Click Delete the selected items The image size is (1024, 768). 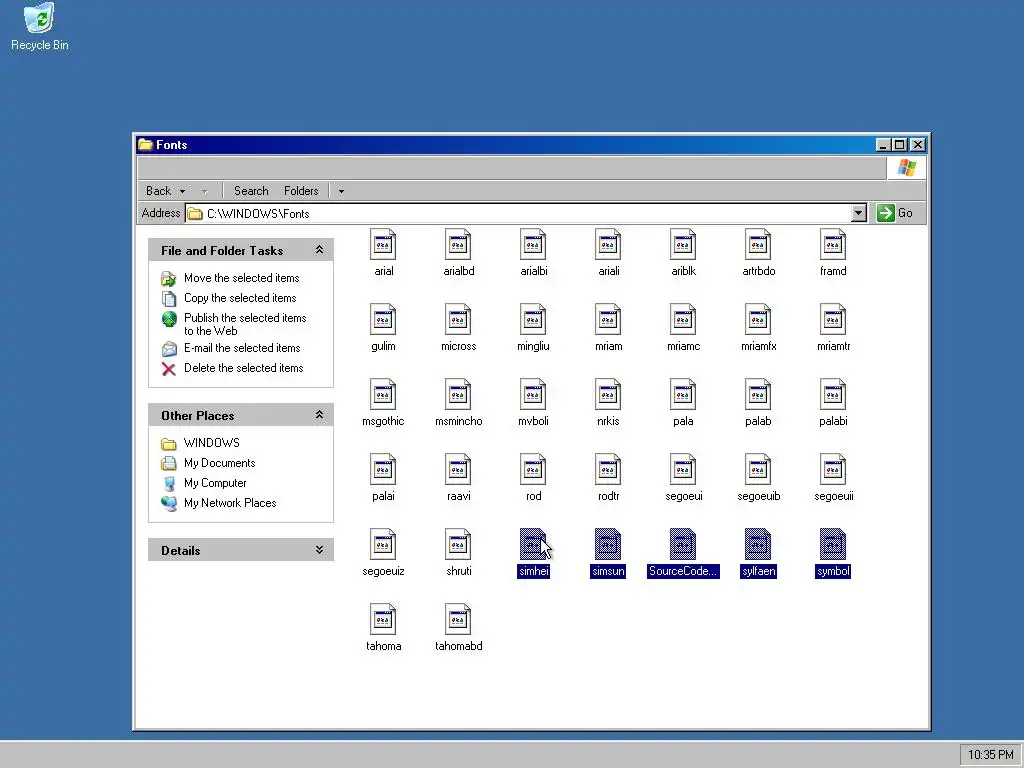click(x=244, y=368)
